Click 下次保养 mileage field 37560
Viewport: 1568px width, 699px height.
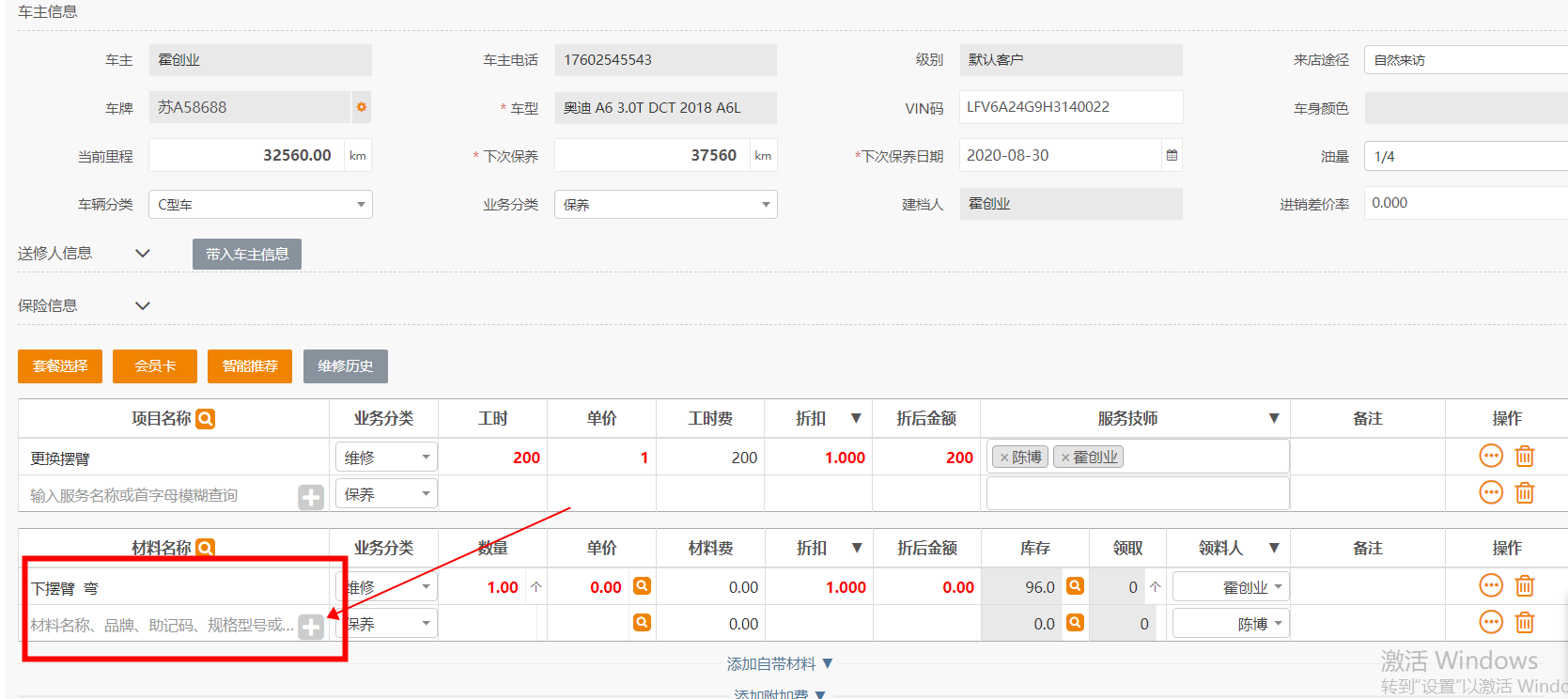tap(652, 155)
